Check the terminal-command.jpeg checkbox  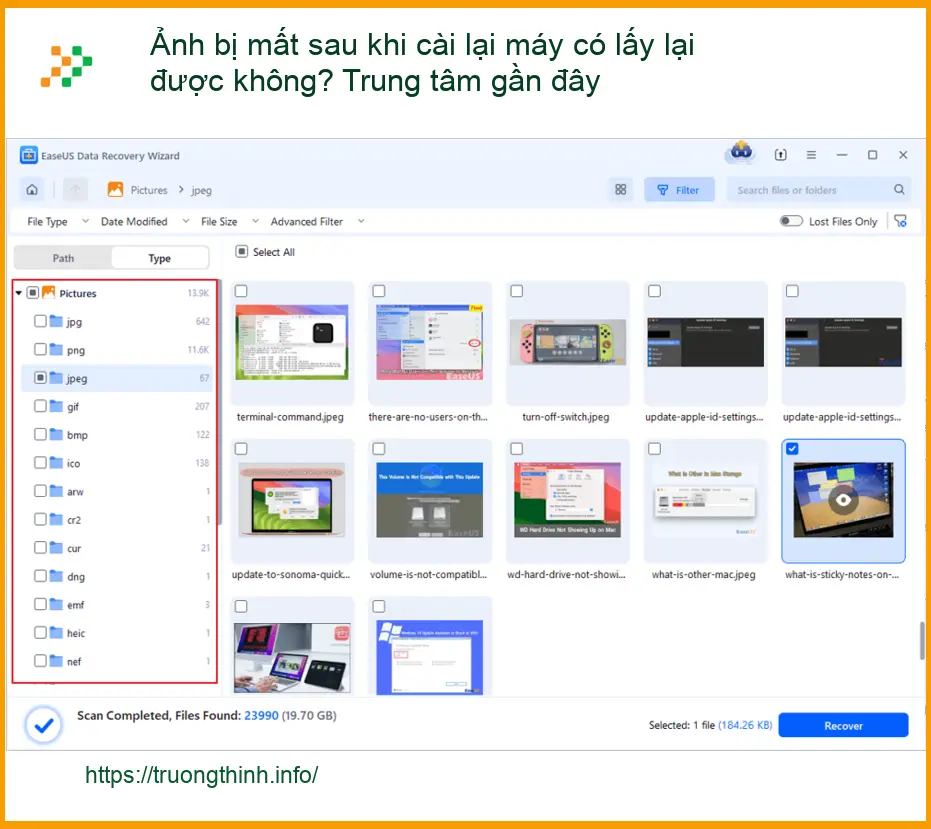pos(241,291)
